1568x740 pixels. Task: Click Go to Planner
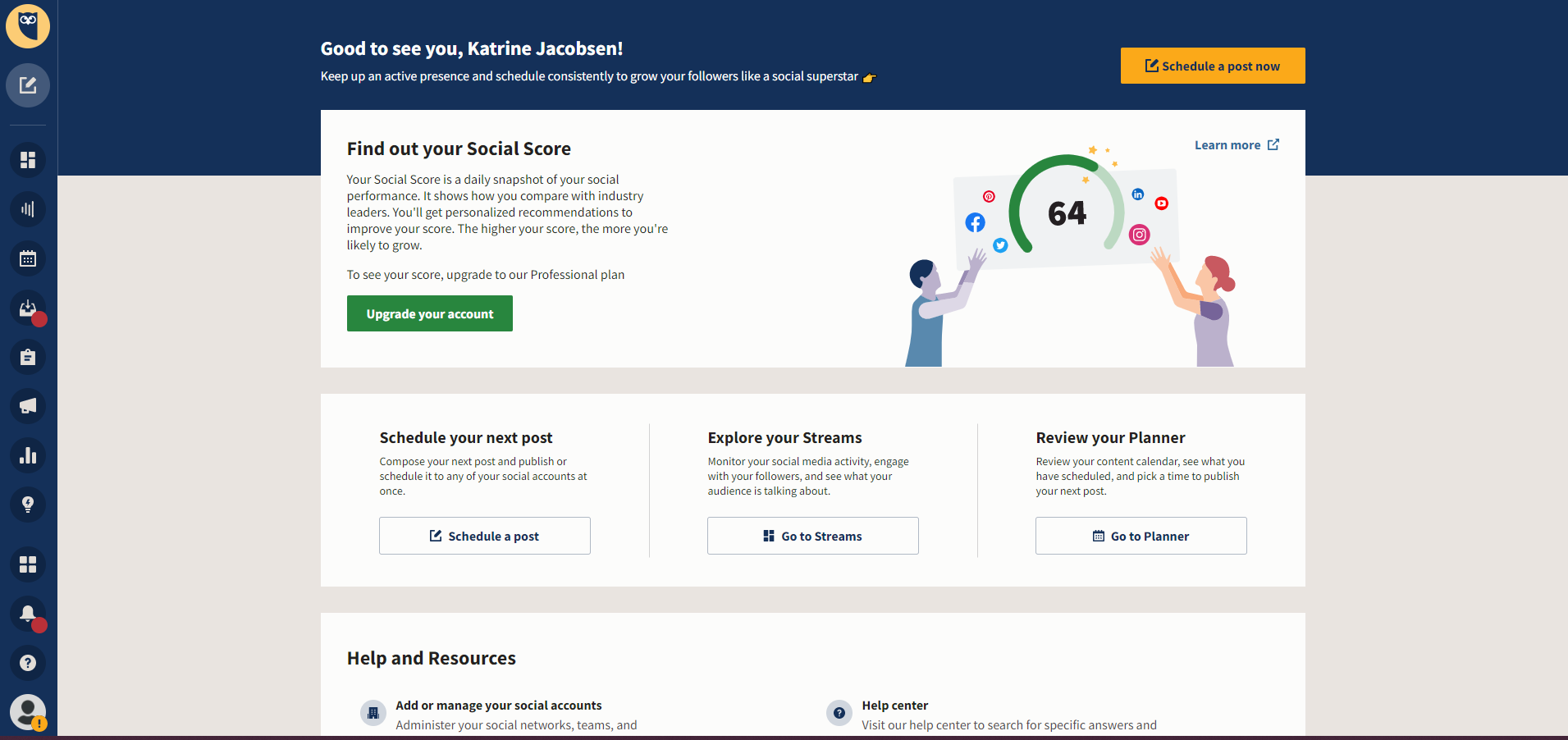tap(1141, 536)
